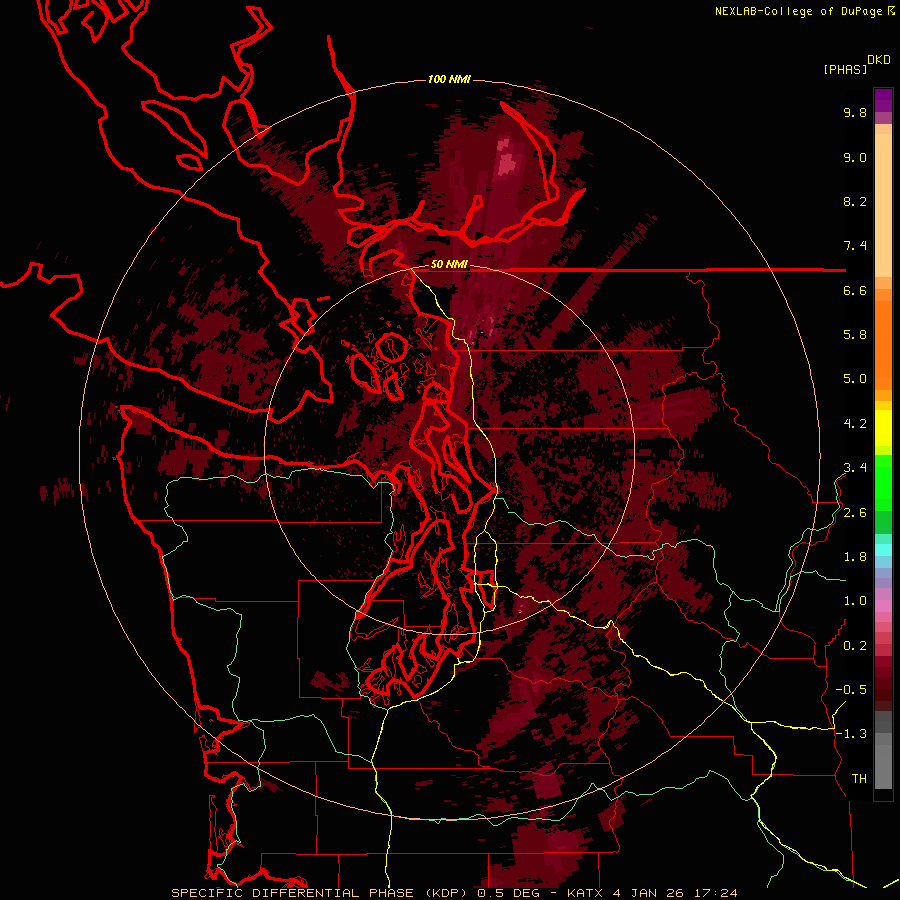This screenshot has height=900, width=900.
Task: Click the [PHAS] legend unit label
Action: [845, 69]
